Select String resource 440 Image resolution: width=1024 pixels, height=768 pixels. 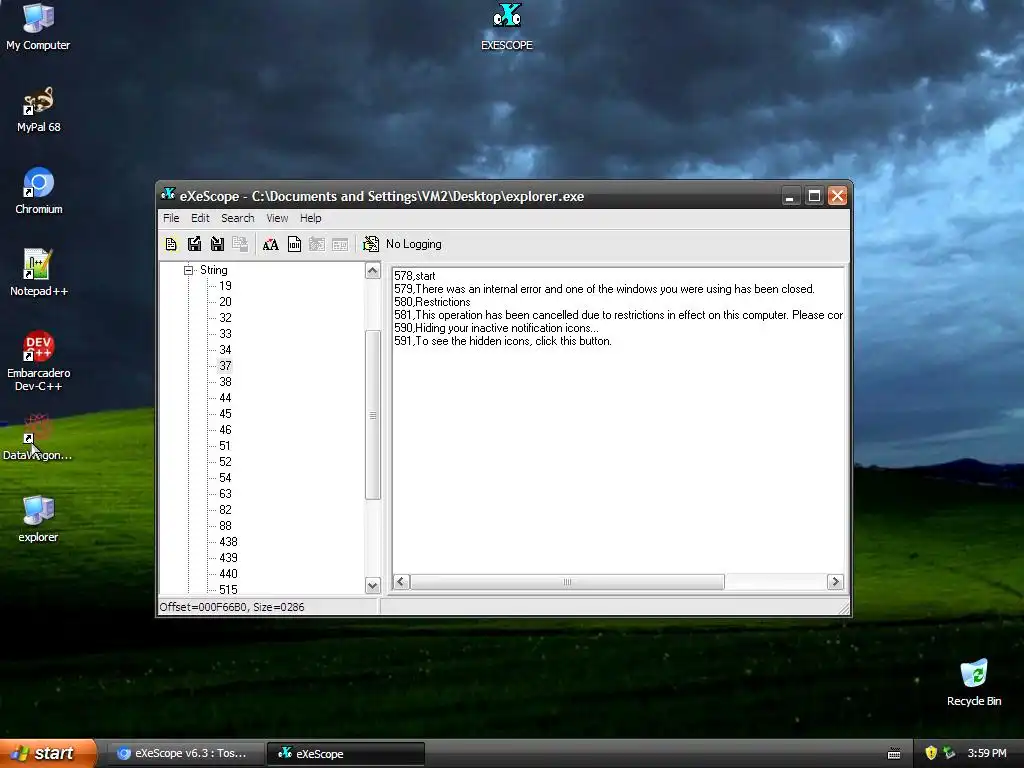click(x=229, y=574)
